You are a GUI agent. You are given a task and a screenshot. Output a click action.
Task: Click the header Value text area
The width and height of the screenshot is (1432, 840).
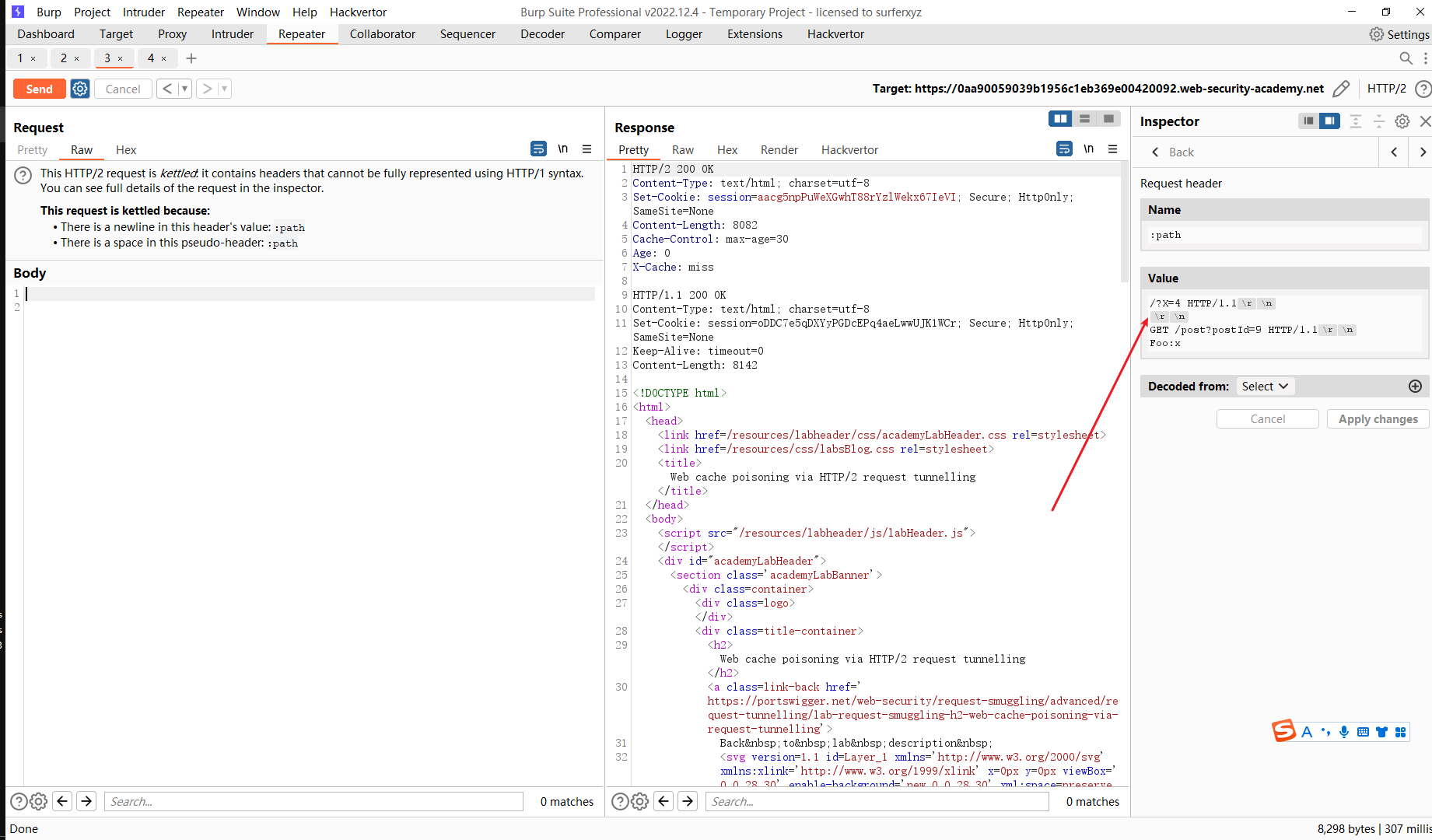(1284, 324)
